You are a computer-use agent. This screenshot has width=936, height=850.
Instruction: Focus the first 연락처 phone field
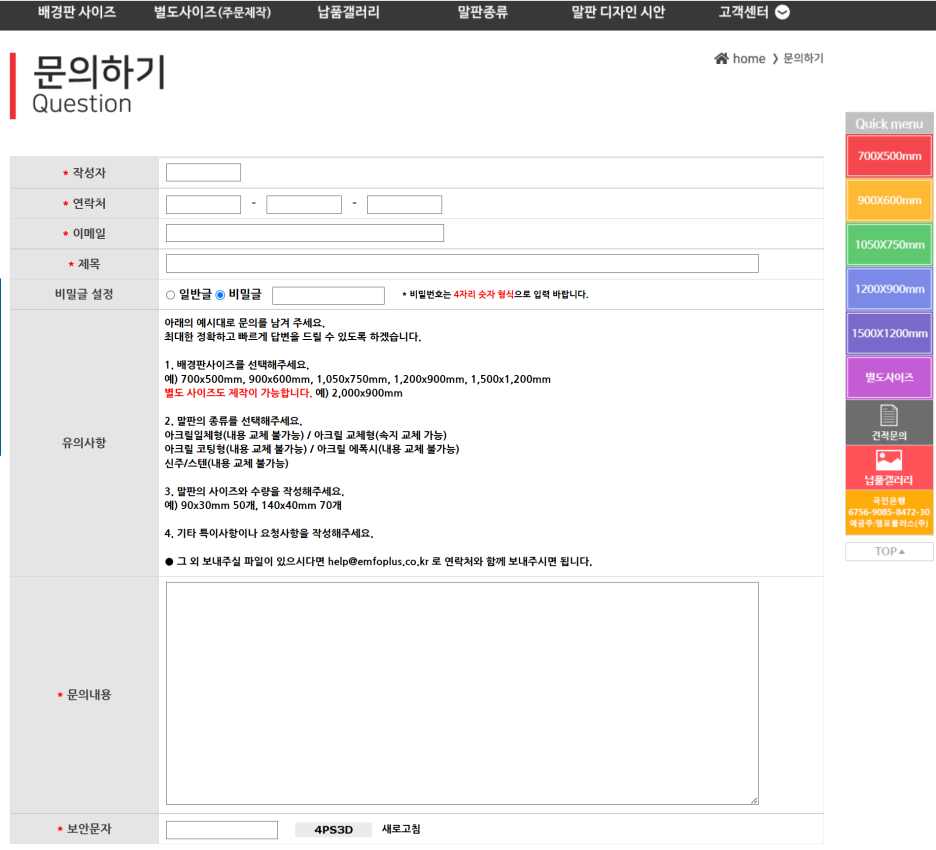tap(204, 204)
